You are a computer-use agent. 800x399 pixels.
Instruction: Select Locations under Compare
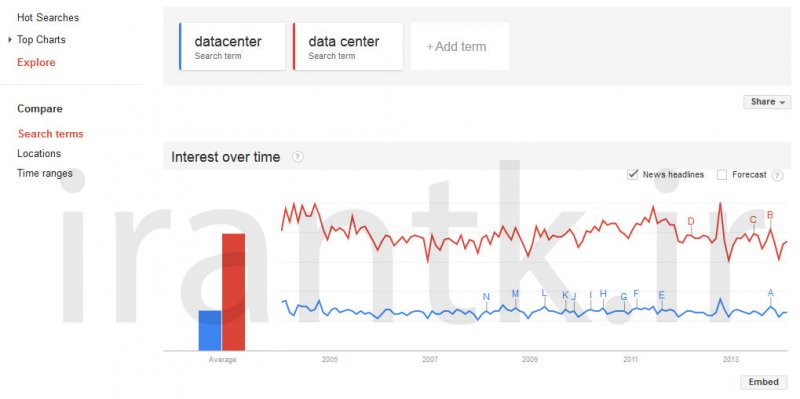point(39,154)
